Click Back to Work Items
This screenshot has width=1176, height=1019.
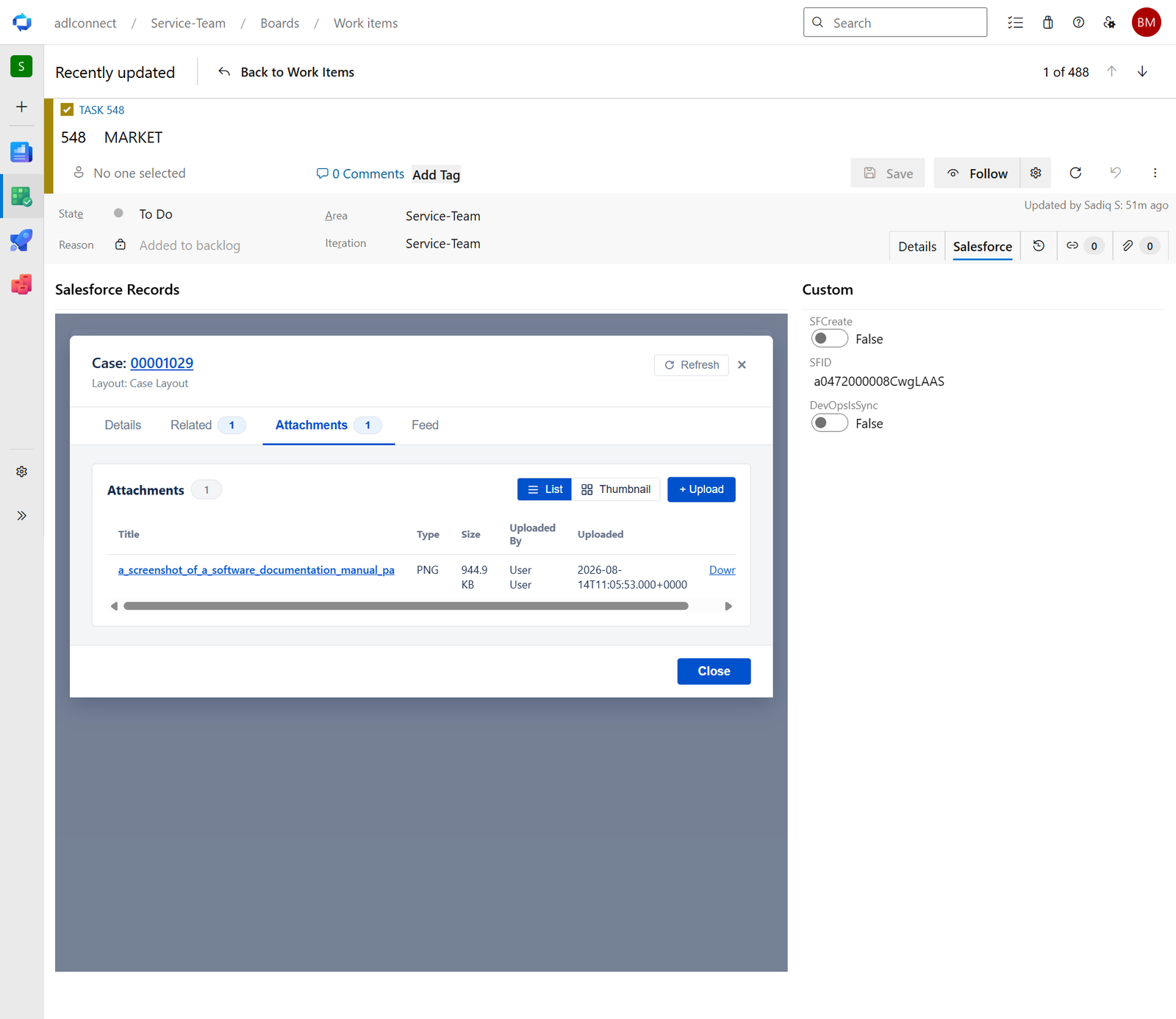[287, 72]
